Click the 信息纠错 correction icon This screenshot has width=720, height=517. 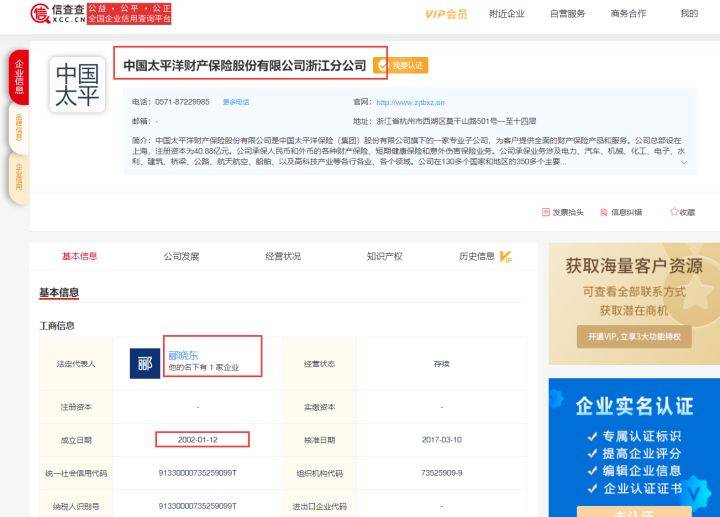click(604, 212)
